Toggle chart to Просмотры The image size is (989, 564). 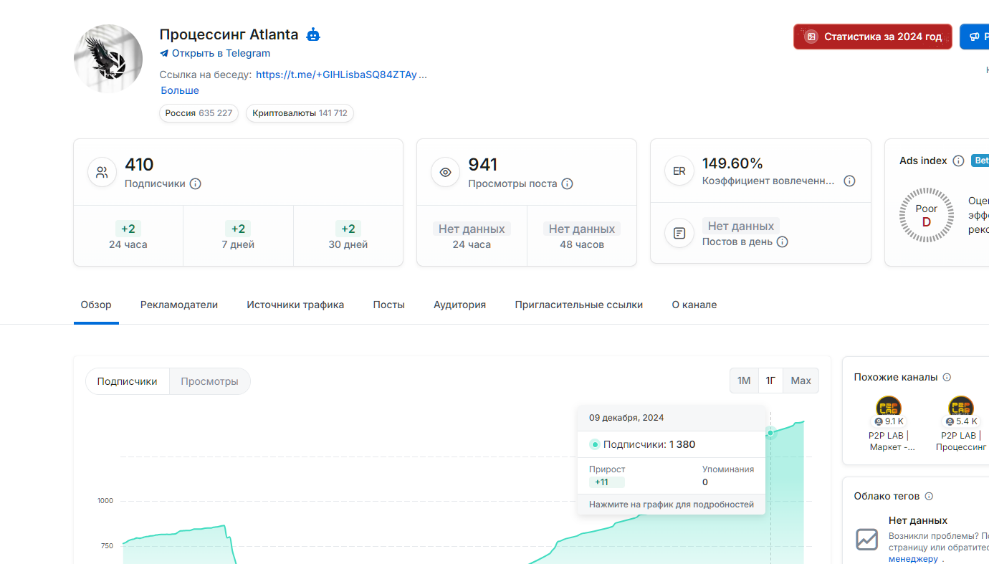click(x=209, y=381)
